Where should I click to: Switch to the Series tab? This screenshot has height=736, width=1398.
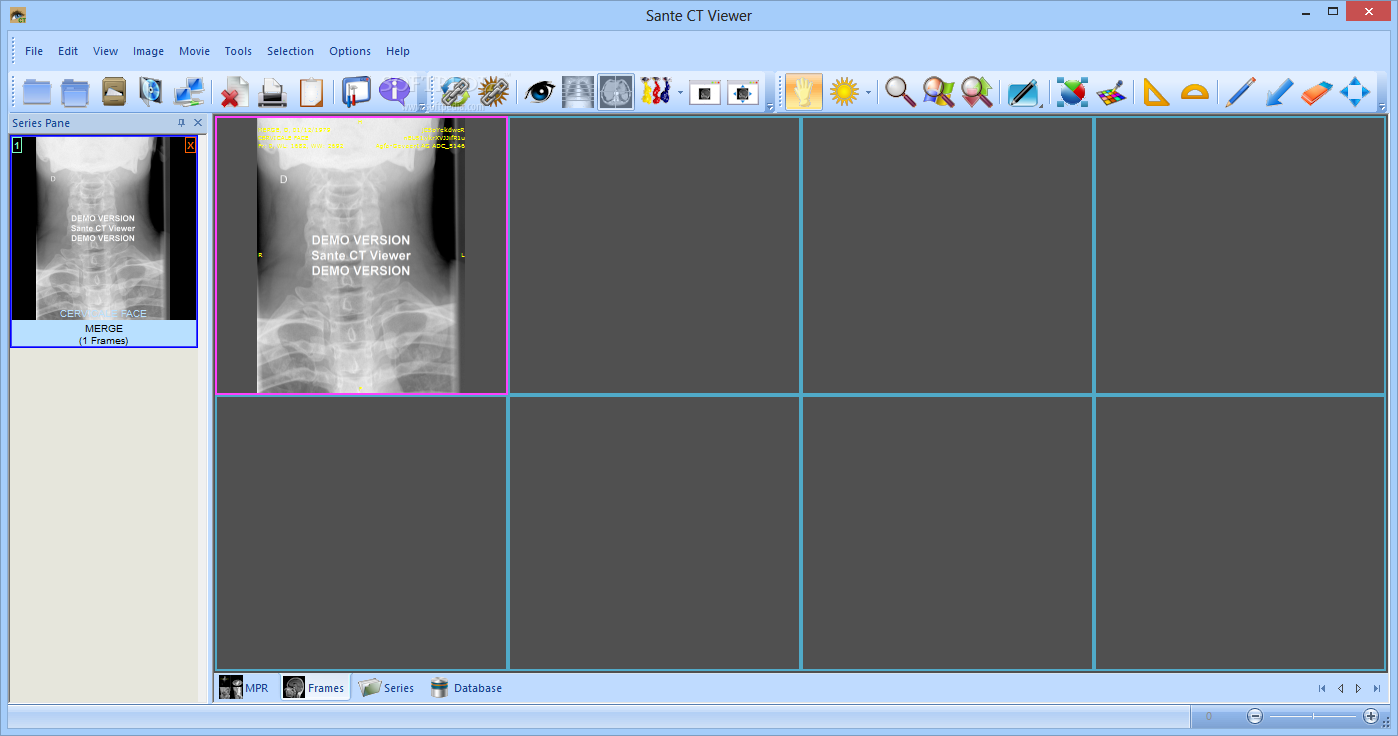tap(386, 688)
